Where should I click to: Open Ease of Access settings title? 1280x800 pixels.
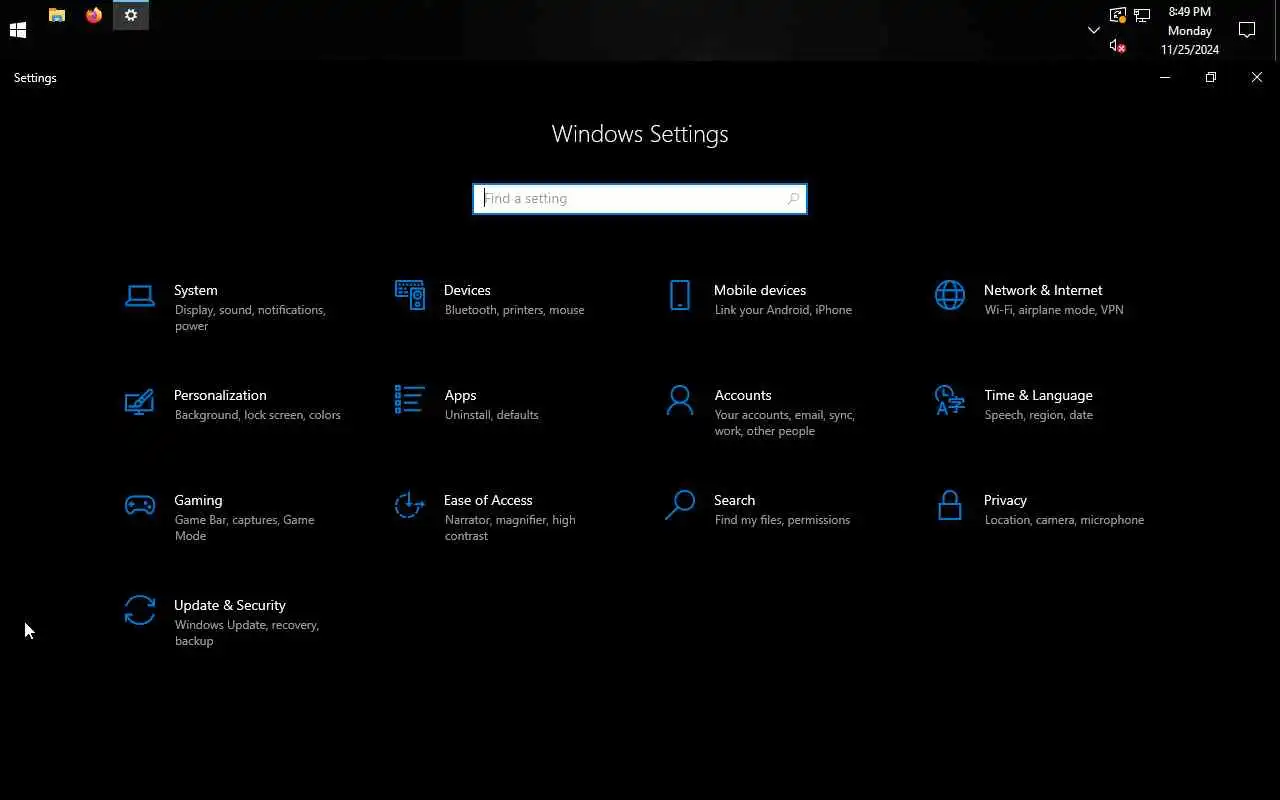coord(488,500)
